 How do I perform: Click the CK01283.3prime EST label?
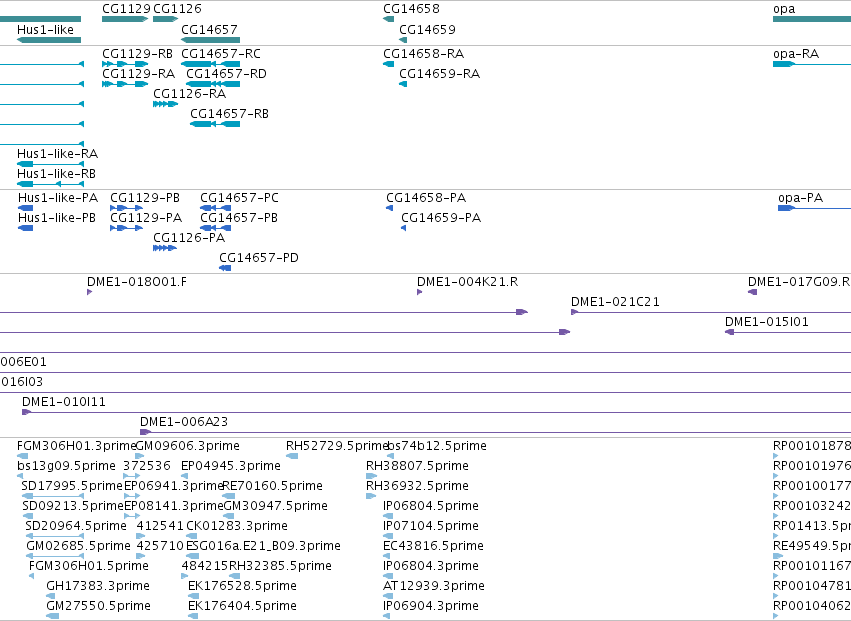(x=237, y=526)
